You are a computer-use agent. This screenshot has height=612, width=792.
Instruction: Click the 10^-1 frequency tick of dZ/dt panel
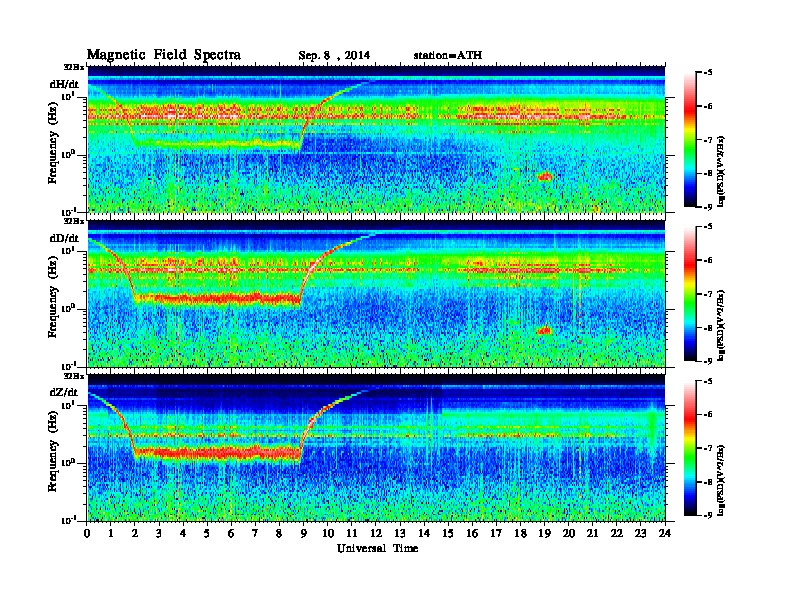[68, 520]
